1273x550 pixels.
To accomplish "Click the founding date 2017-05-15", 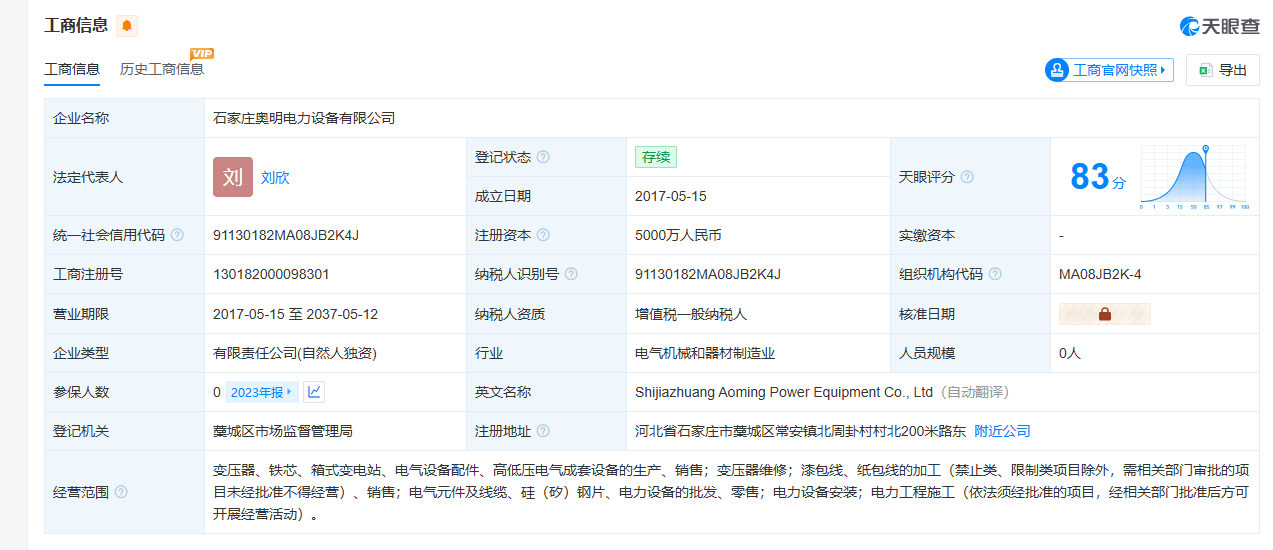I will pos(671,196).
